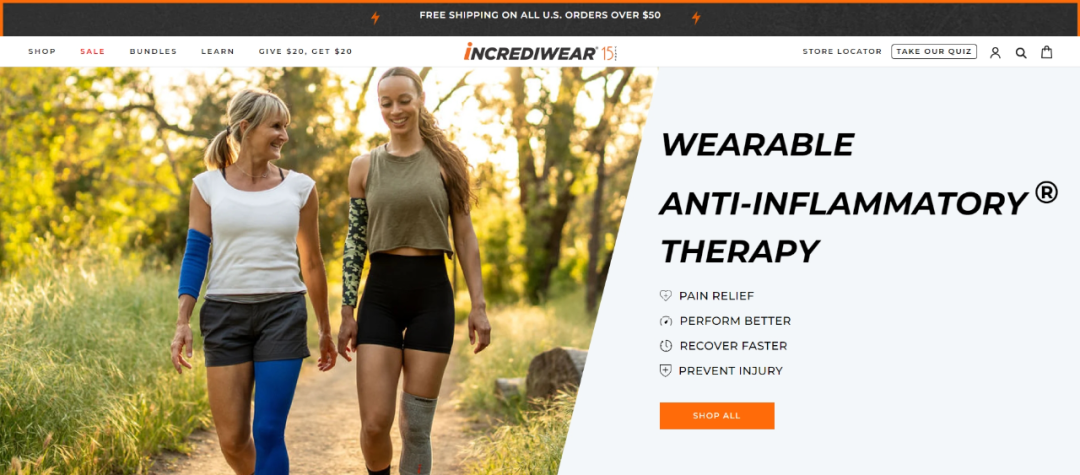Open Give $20, Get $20 page
Screen dimensions: 1080x475
click(x=305, y=52)
